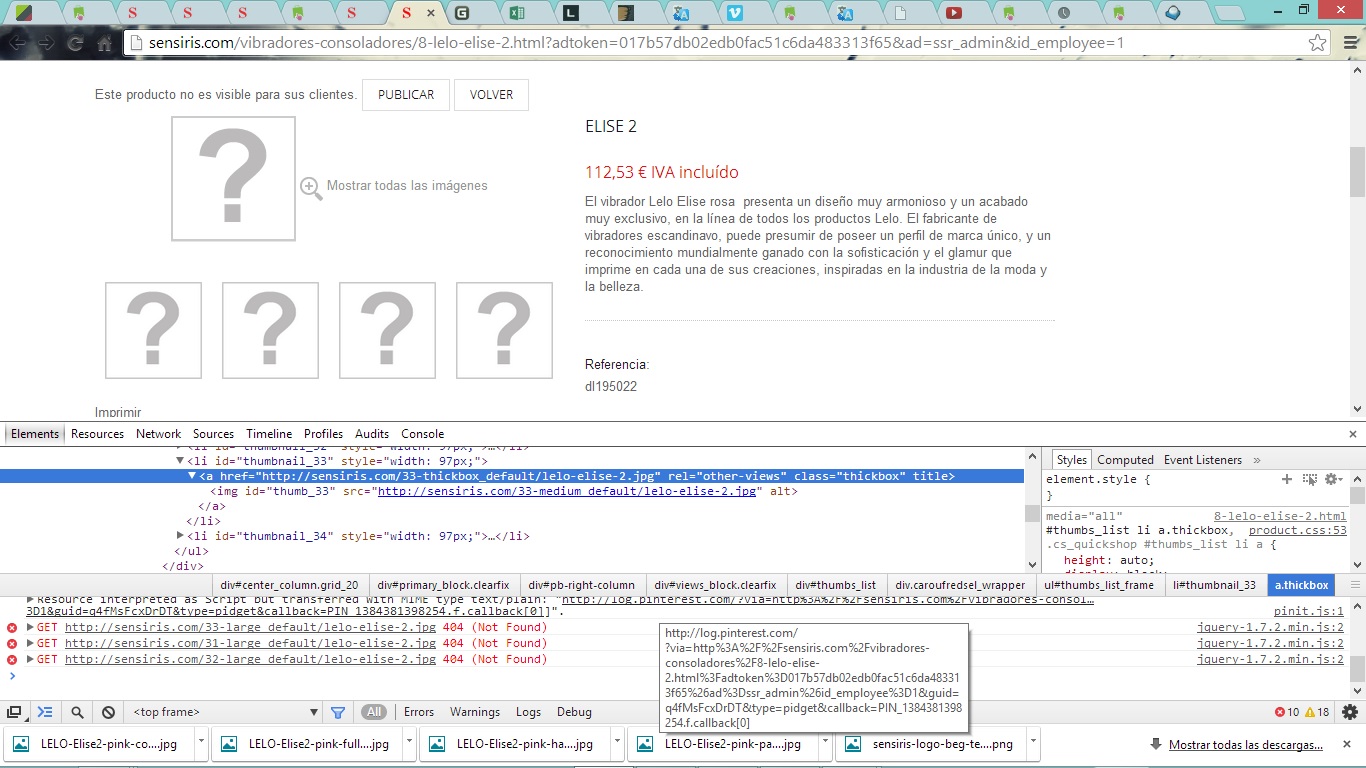The image size is (1366, 768).
Task: Filter console by Debug
Action: click(574, 712)
